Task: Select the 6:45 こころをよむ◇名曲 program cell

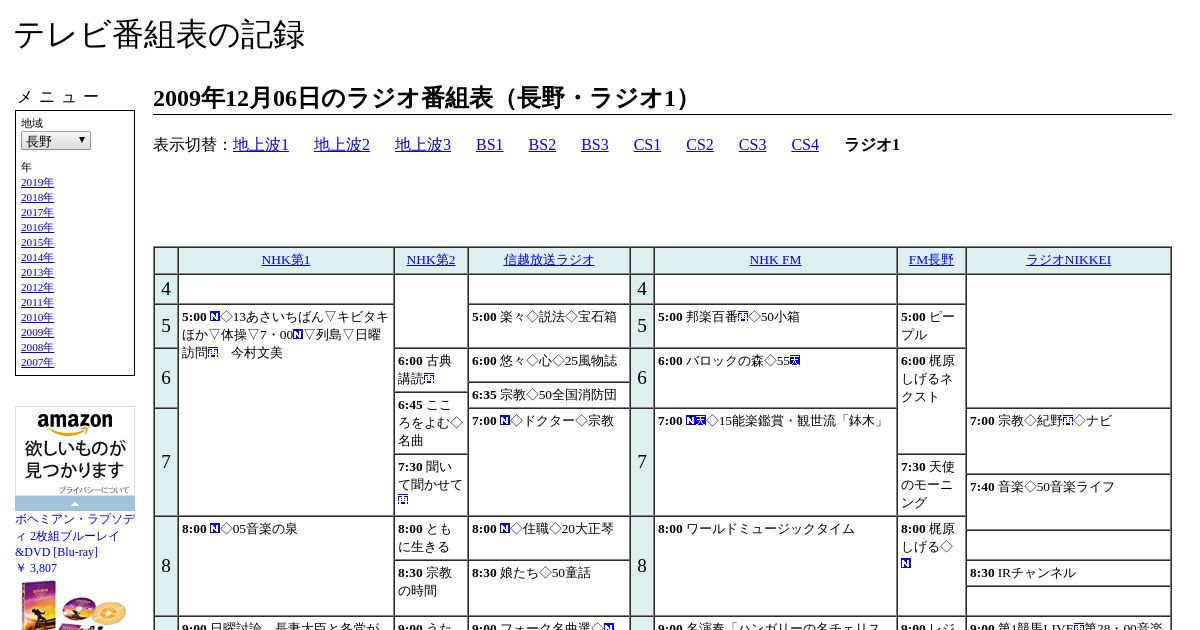Action: pyautogui.click(x=431, y=423)
